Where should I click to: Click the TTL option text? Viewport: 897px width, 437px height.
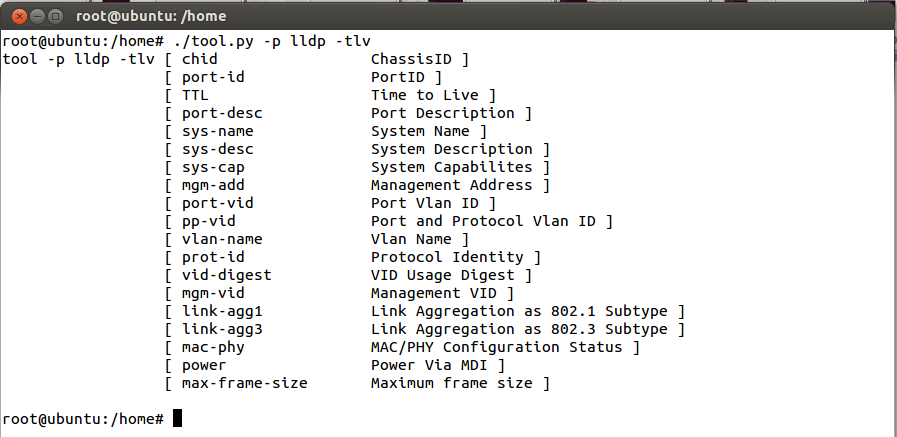(196, 95)
